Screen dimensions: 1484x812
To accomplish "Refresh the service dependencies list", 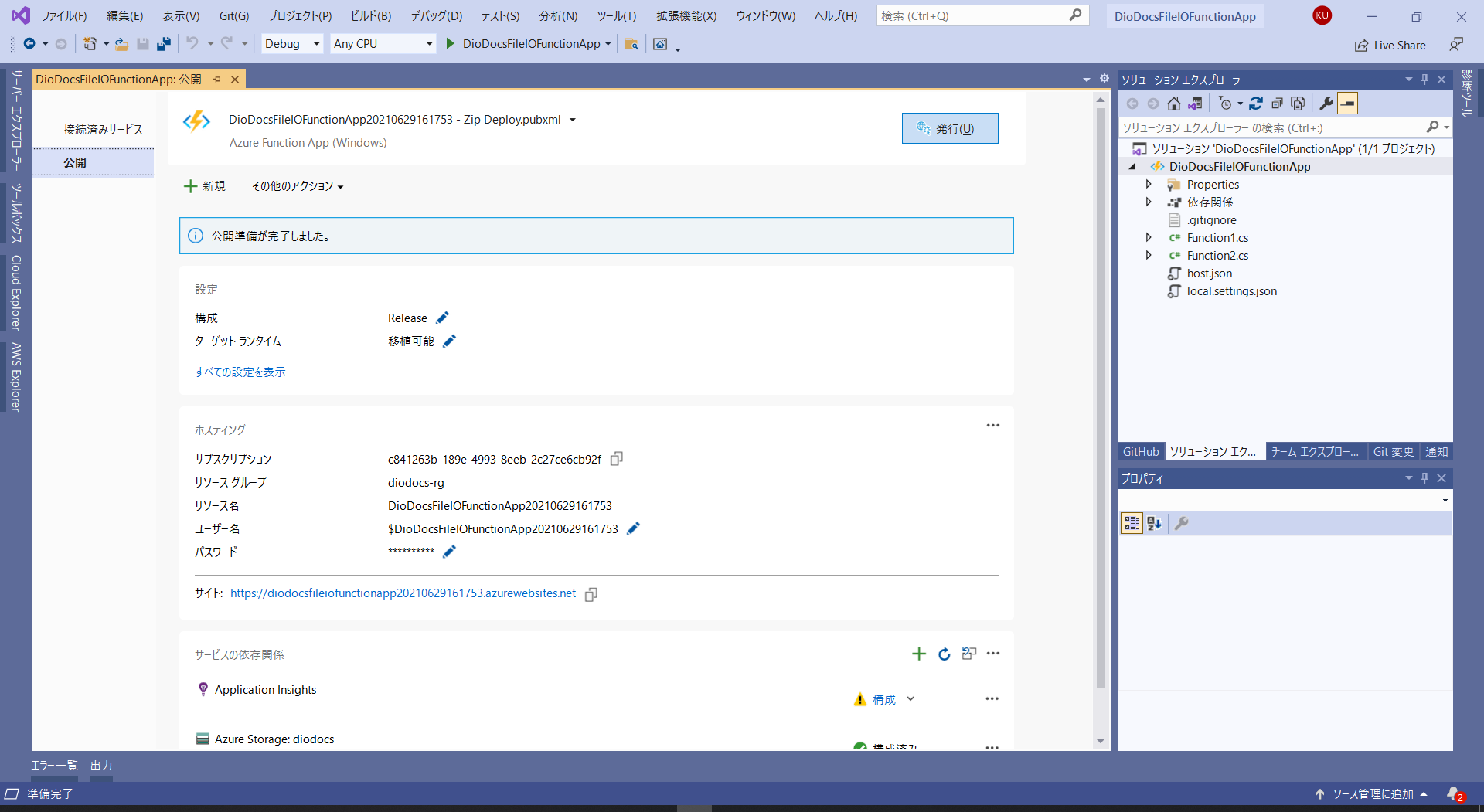I will tap(944, 654).
